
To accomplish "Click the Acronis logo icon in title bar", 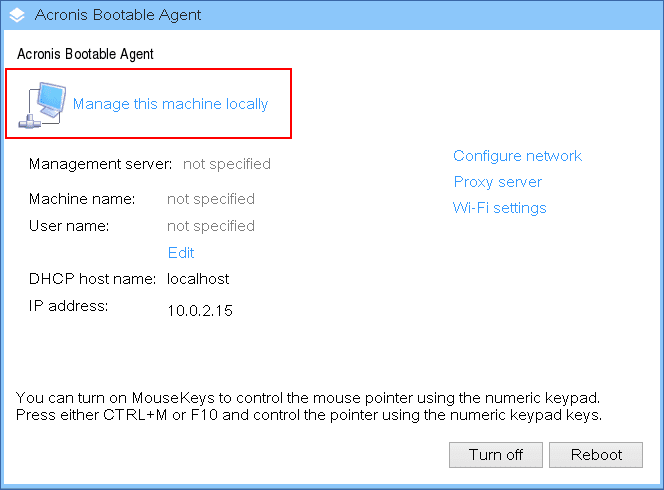I will (x=17, y=15).
